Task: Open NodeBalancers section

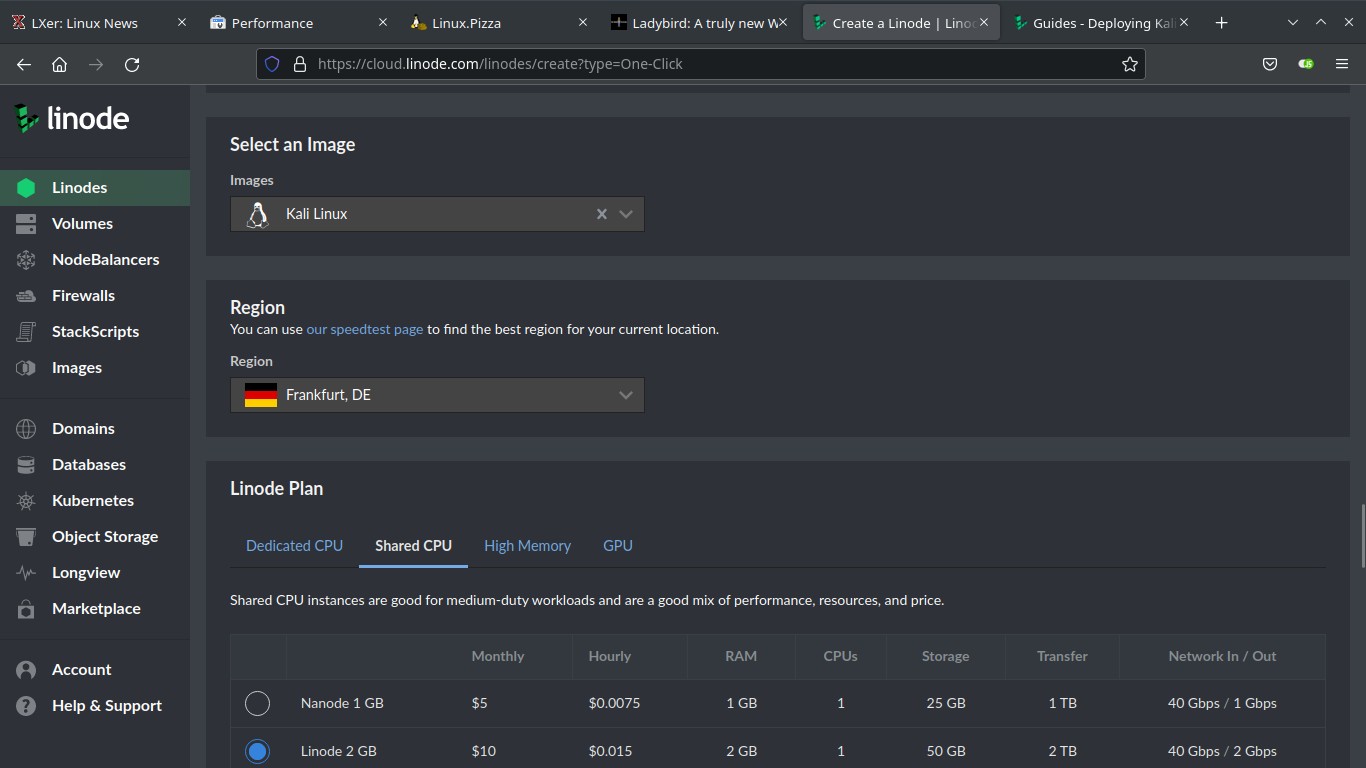Action: pyautogui.click(x=95, y=260)
